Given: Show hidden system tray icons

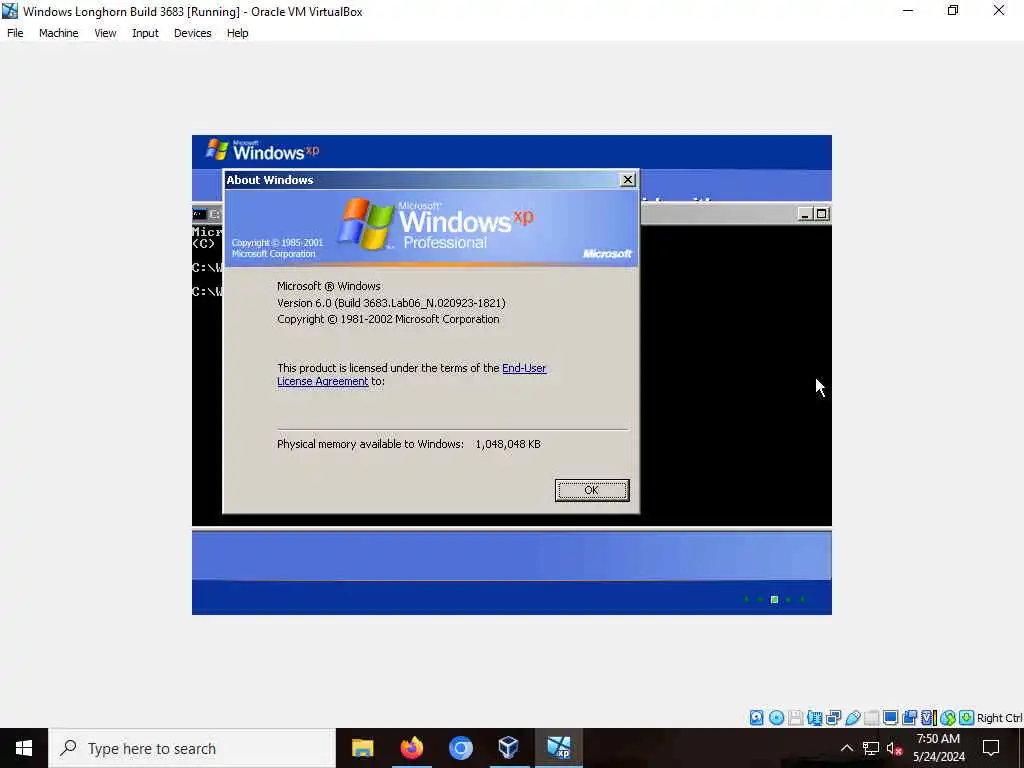Looking at the screenshot, I should coord(846,748).
